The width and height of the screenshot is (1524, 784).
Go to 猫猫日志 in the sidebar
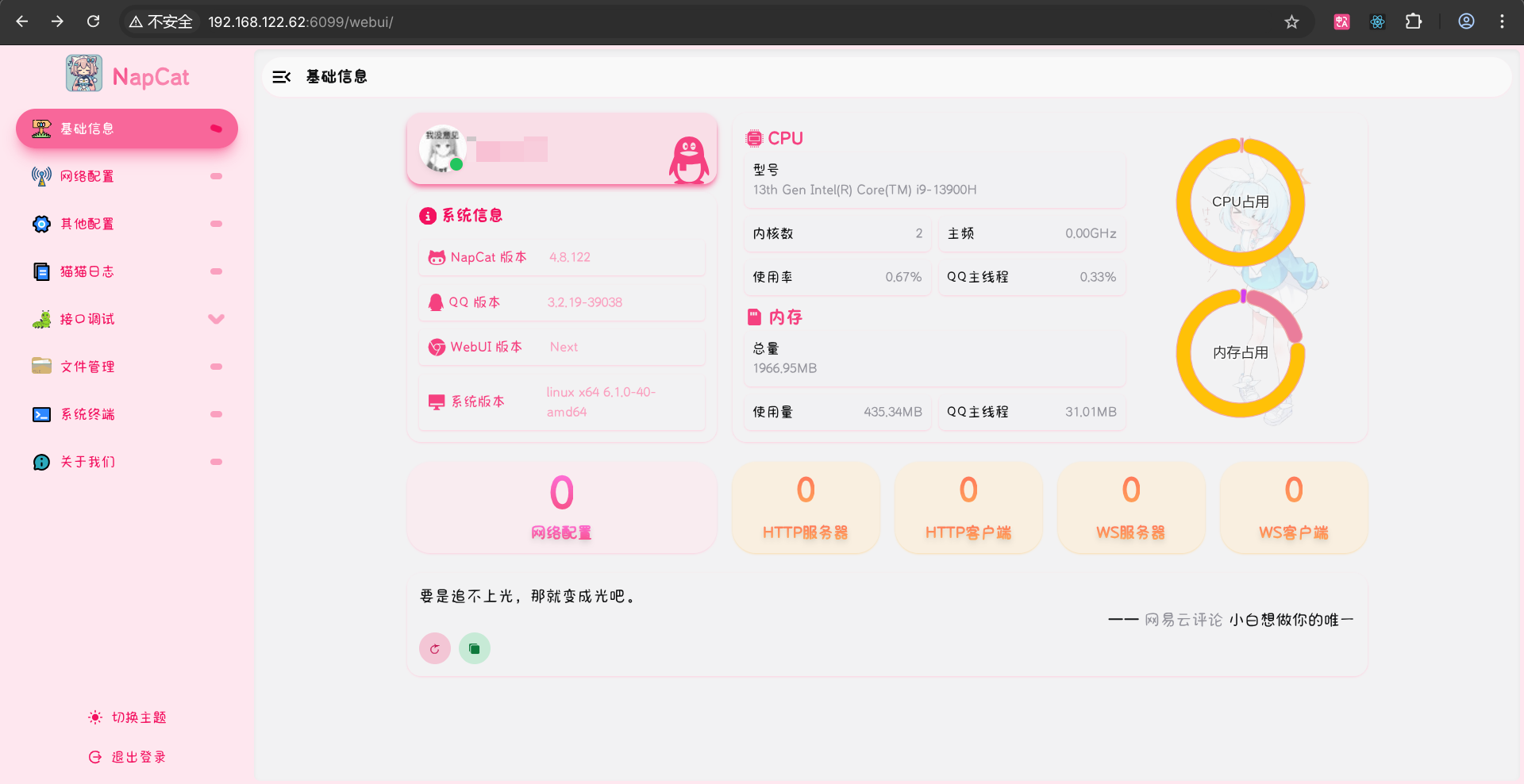coord(87,271)
